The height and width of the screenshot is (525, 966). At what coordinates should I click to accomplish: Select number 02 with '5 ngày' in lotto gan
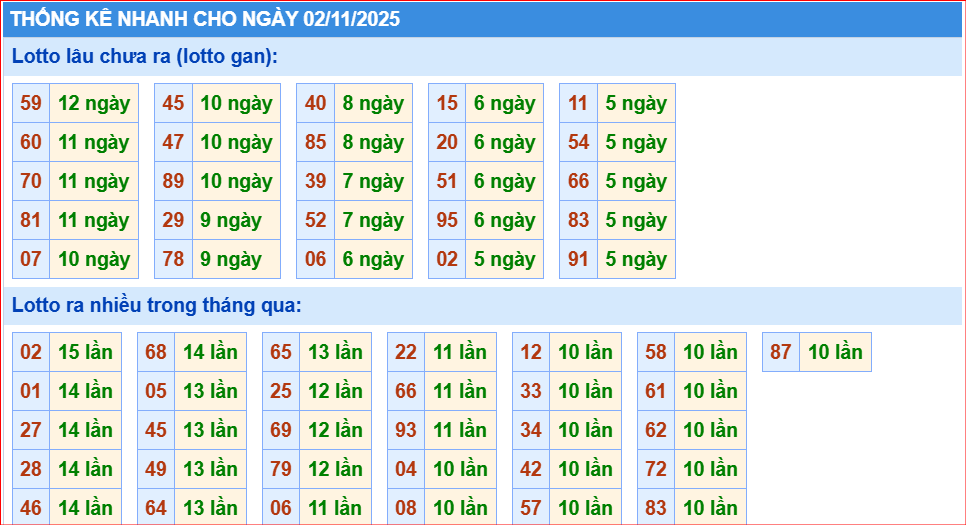pyautogui.click(x=447, y=259)
